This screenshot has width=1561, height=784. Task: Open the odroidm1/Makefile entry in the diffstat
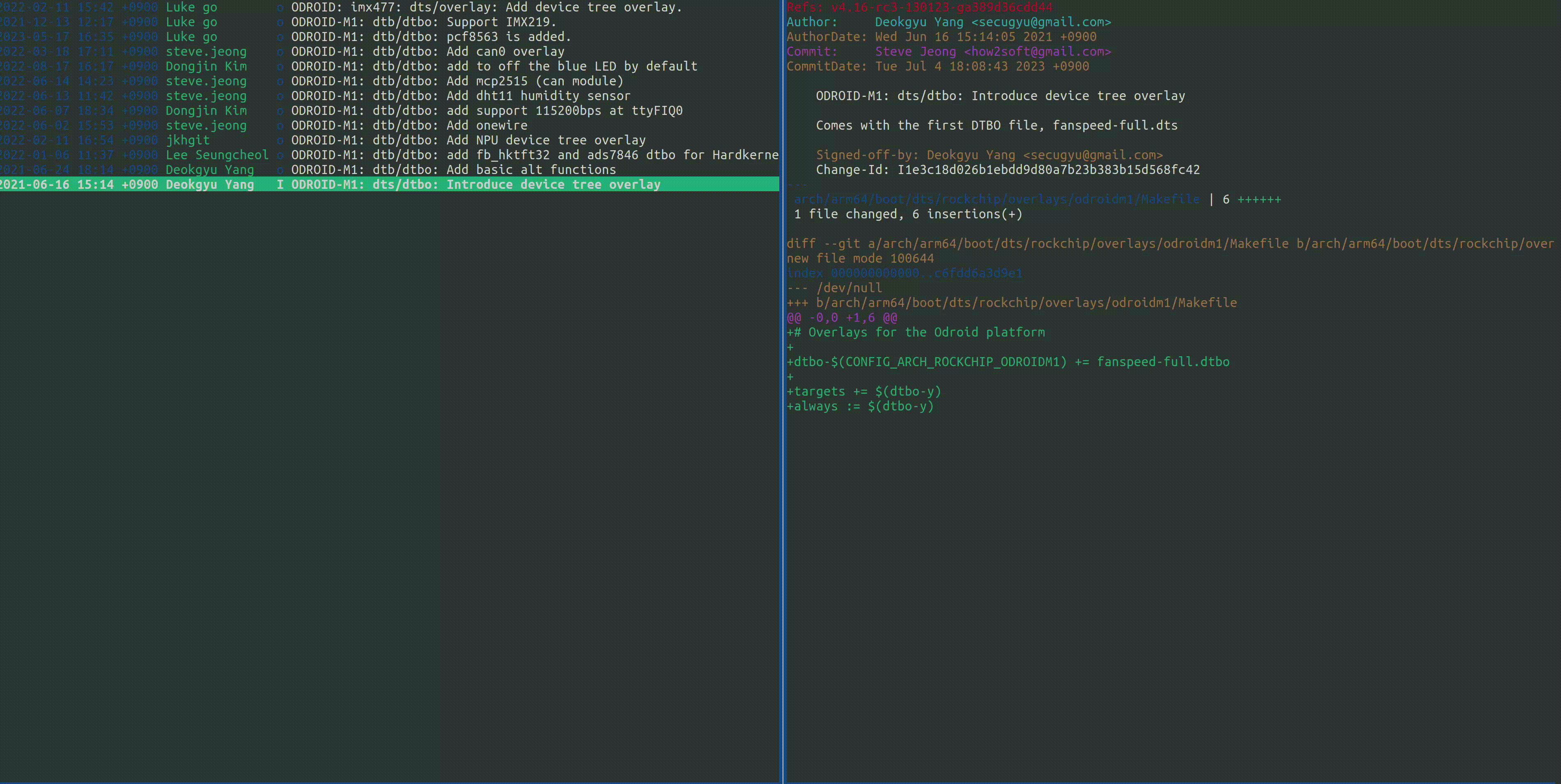(x=996, y=199)
